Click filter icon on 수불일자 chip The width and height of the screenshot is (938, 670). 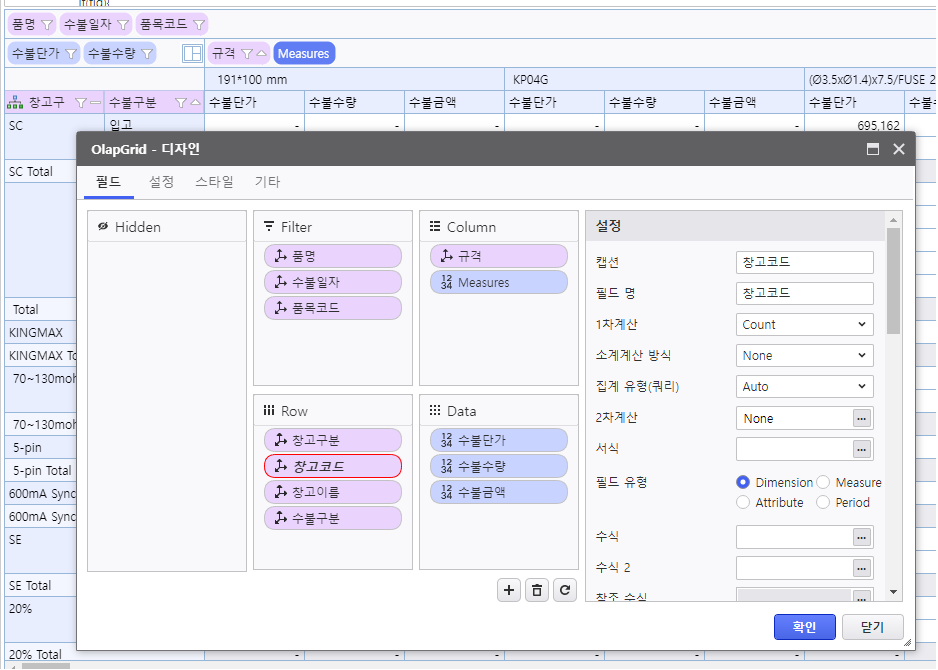tap(123, 25)
